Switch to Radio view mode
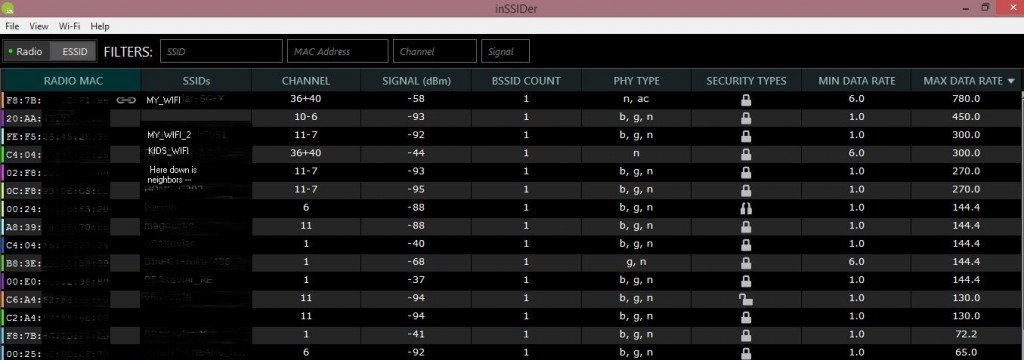 point(26,52)
